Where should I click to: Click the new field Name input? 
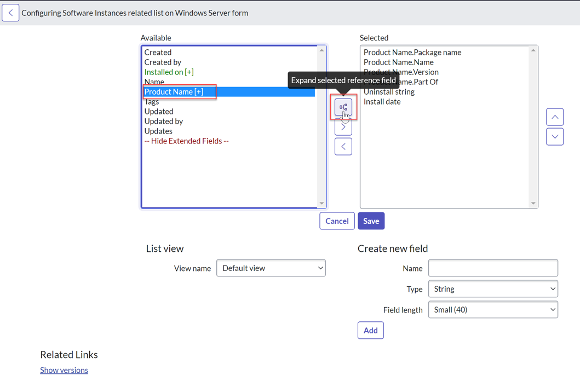point(493,268)
